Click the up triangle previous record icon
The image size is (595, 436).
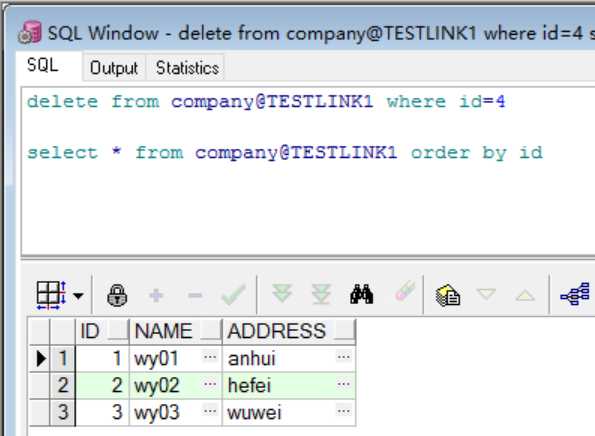coord(525,295)
